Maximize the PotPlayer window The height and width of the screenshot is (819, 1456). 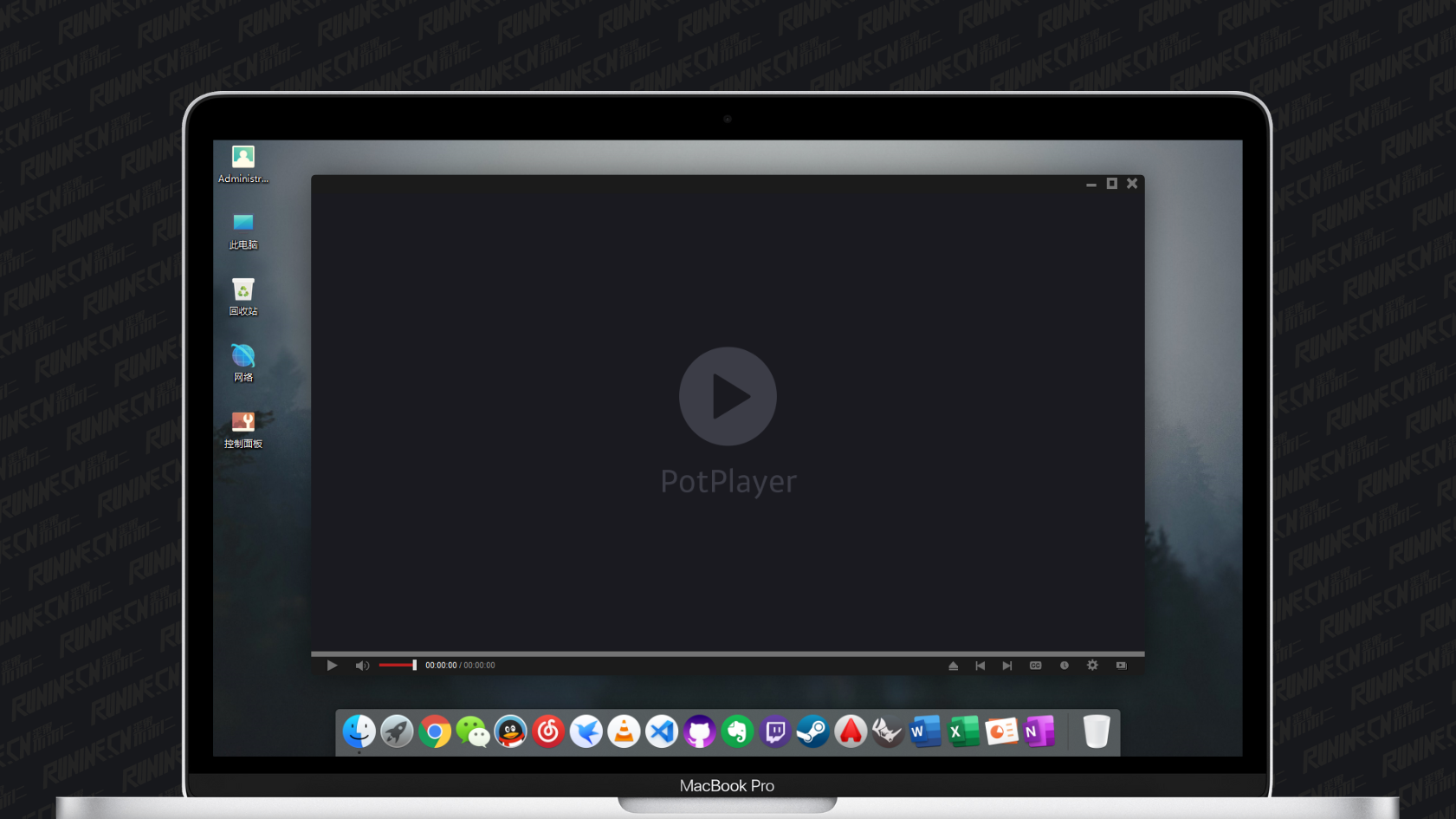[1112, 184]
